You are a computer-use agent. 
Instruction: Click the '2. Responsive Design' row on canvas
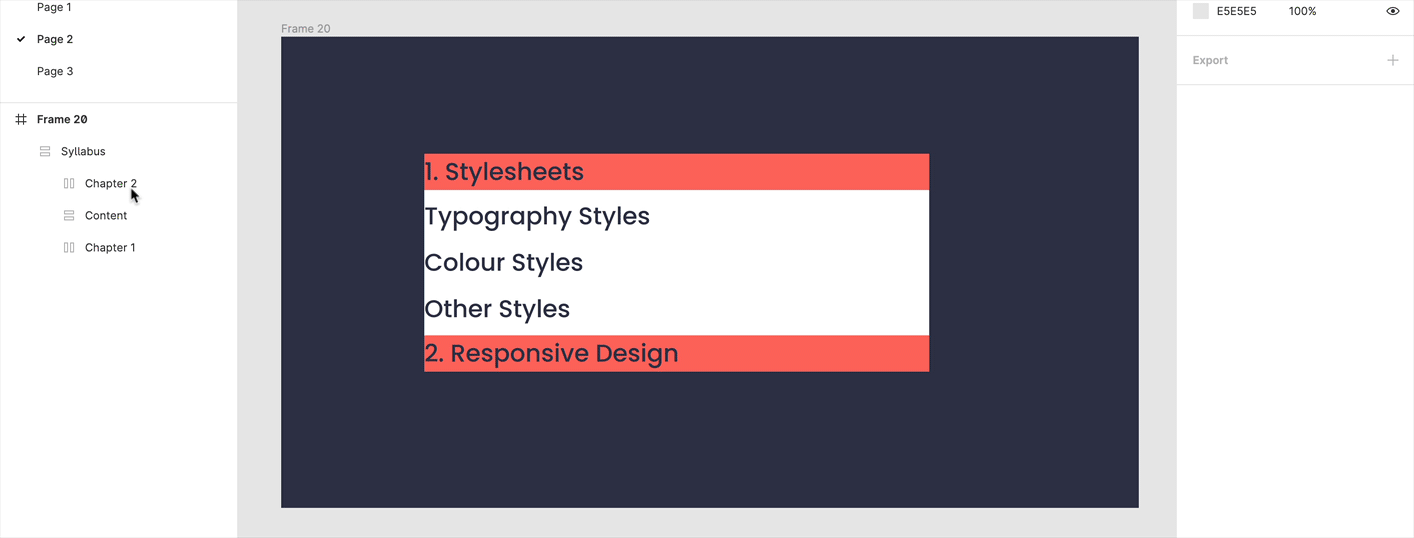[676, 353]
